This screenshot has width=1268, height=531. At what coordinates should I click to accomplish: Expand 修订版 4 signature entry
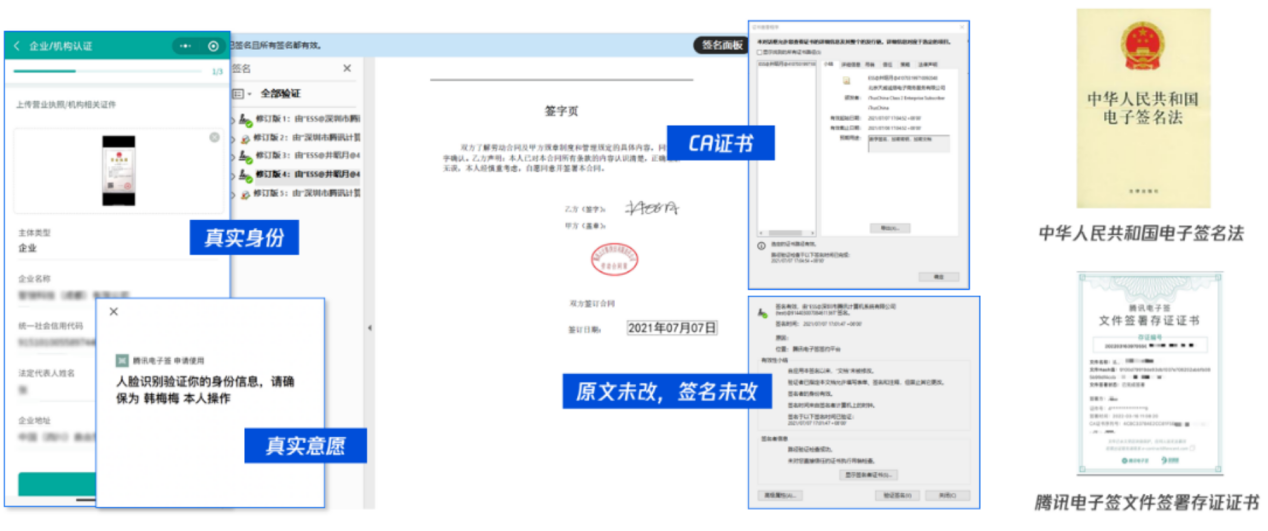pyautogui.click(x=234, y=174)
